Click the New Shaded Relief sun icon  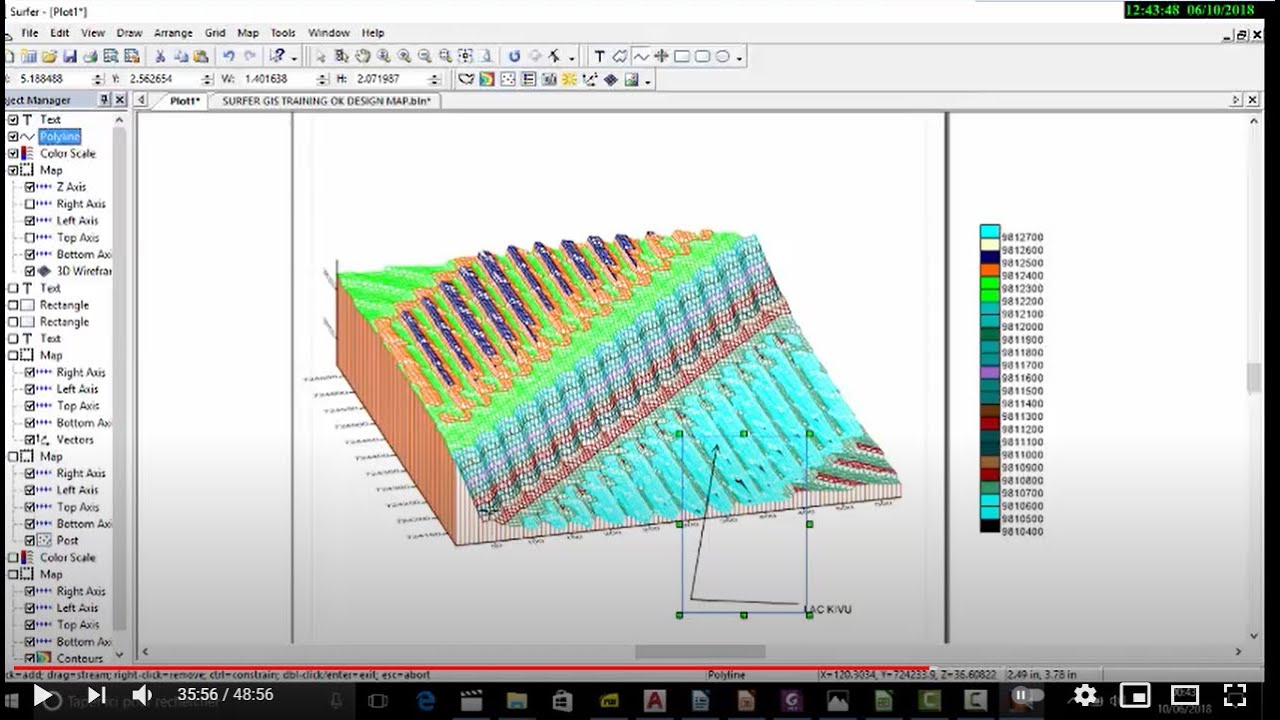(x=569, y=79)
